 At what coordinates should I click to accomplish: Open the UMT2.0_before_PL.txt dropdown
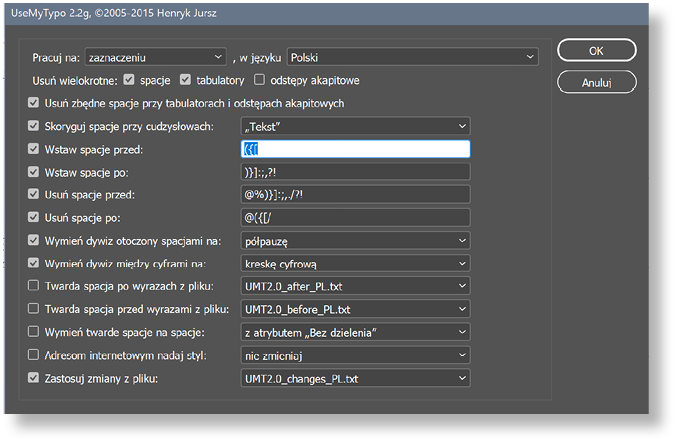coord(355,309)
